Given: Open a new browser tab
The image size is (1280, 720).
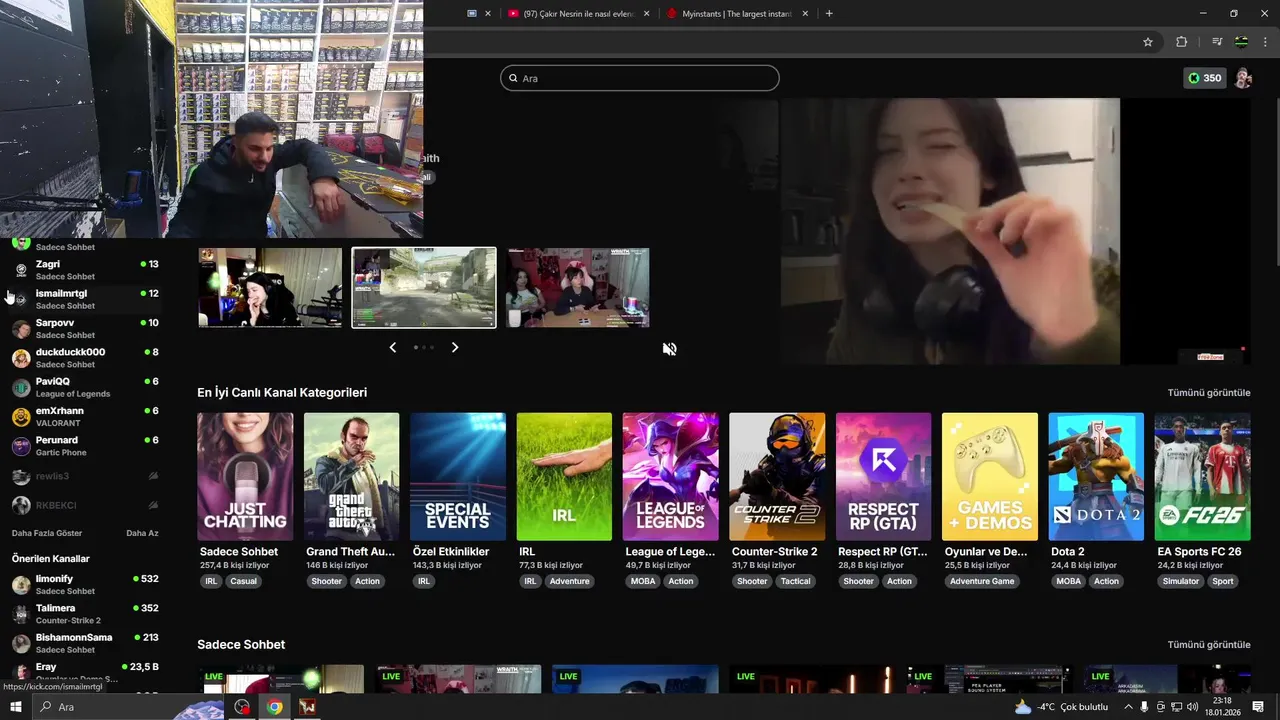Looking at the screenshot, I should click(829, 13).
